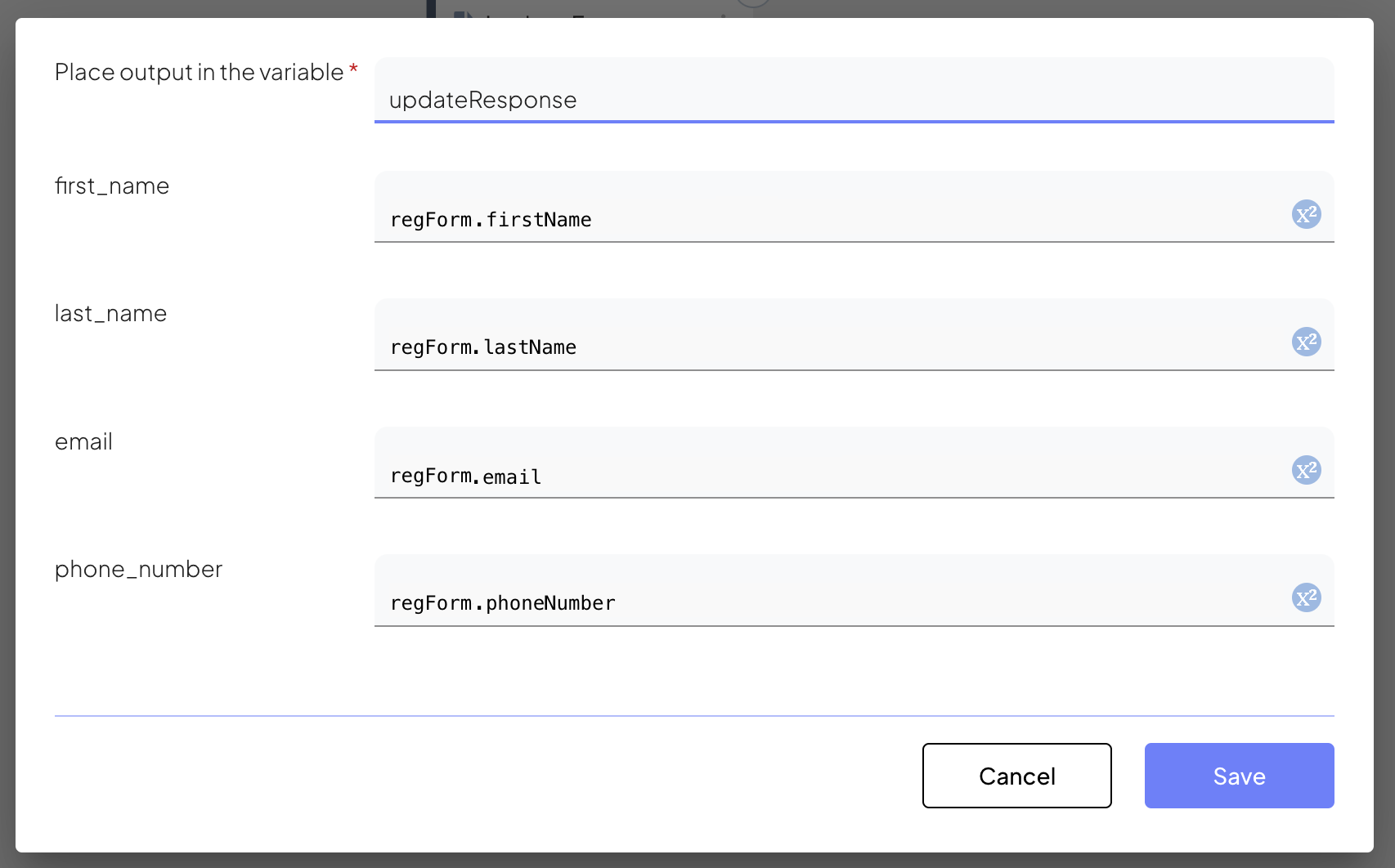Viewport: 1395px width, 868px height.
Task: Click the phone_number parameter label
Action: [x=138, y=570]
